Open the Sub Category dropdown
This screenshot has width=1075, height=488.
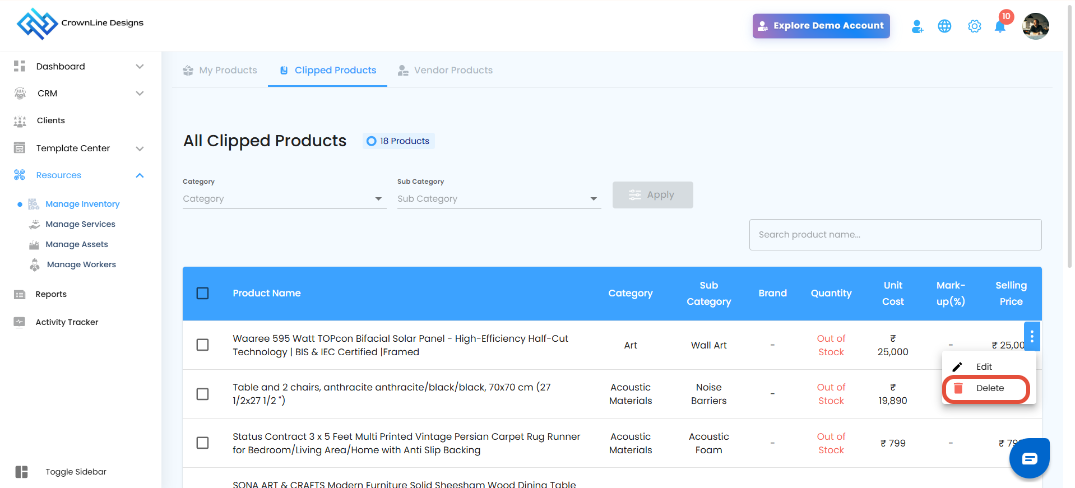(x=498, y=199)
